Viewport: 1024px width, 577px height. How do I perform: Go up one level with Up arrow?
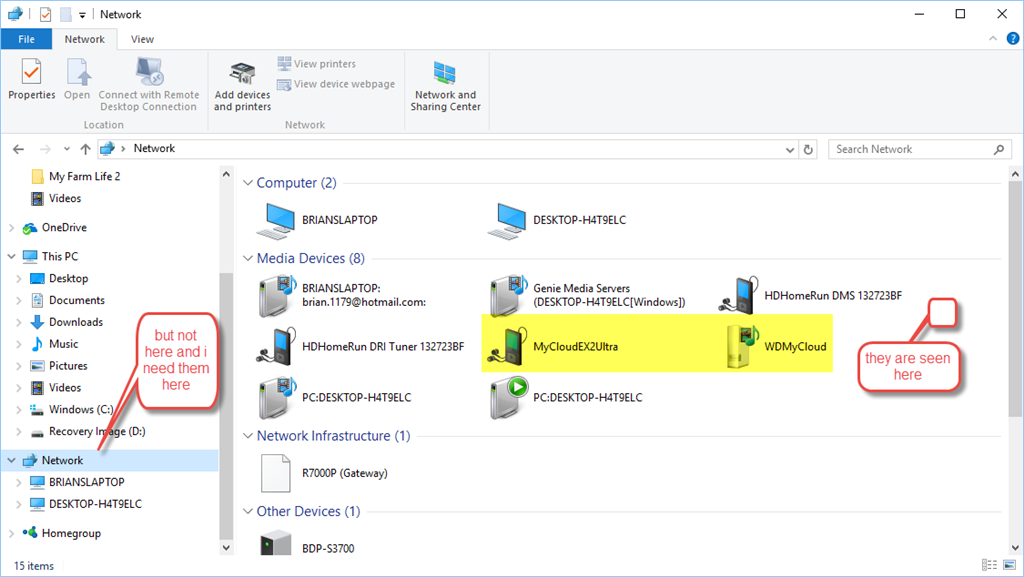tap(86, 149)
